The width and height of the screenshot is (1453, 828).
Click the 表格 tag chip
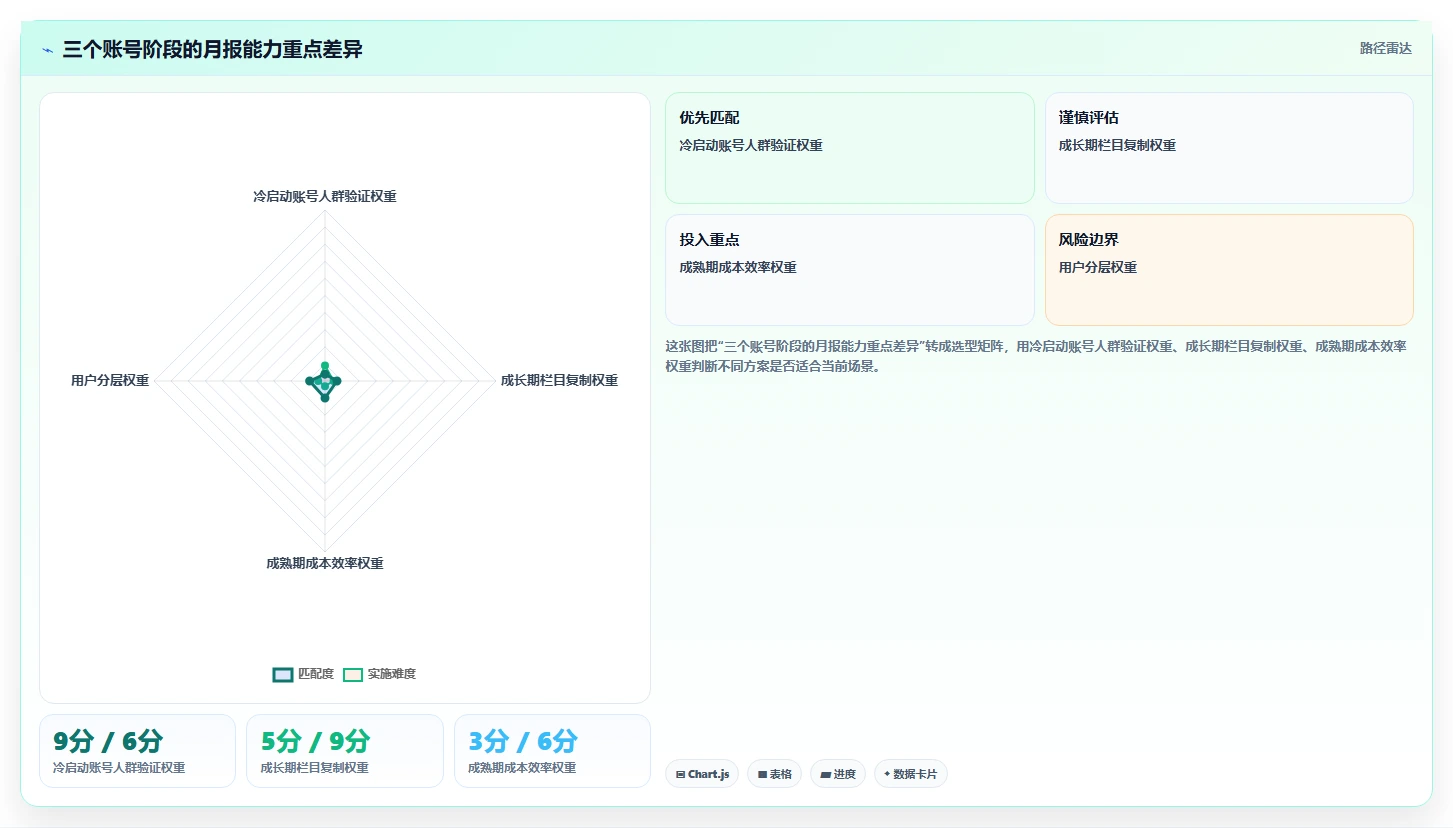(774, 774)
